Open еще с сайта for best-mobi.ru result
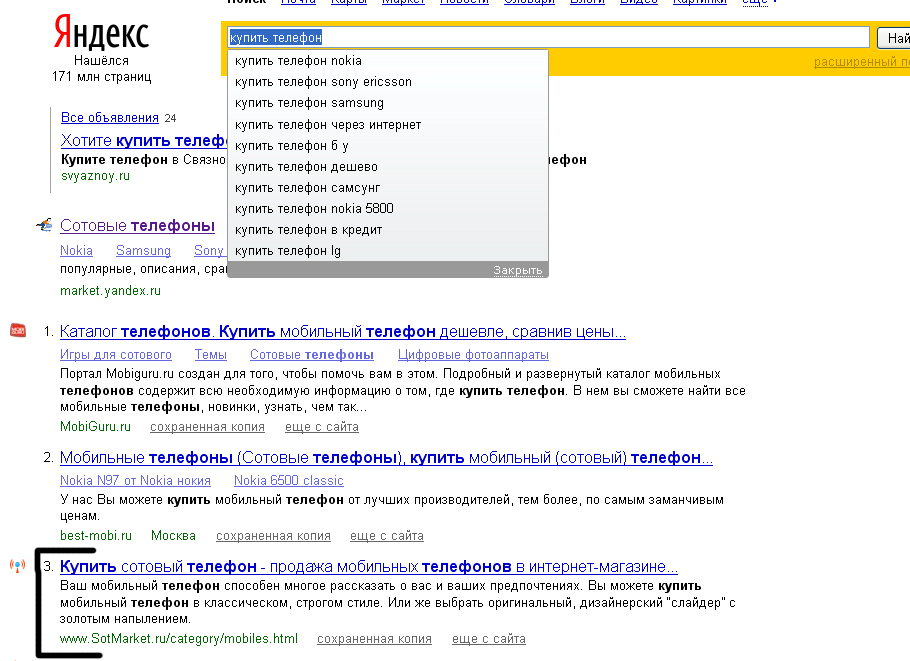The height and width of the screenshot is (661, 910). pos(387,536)
